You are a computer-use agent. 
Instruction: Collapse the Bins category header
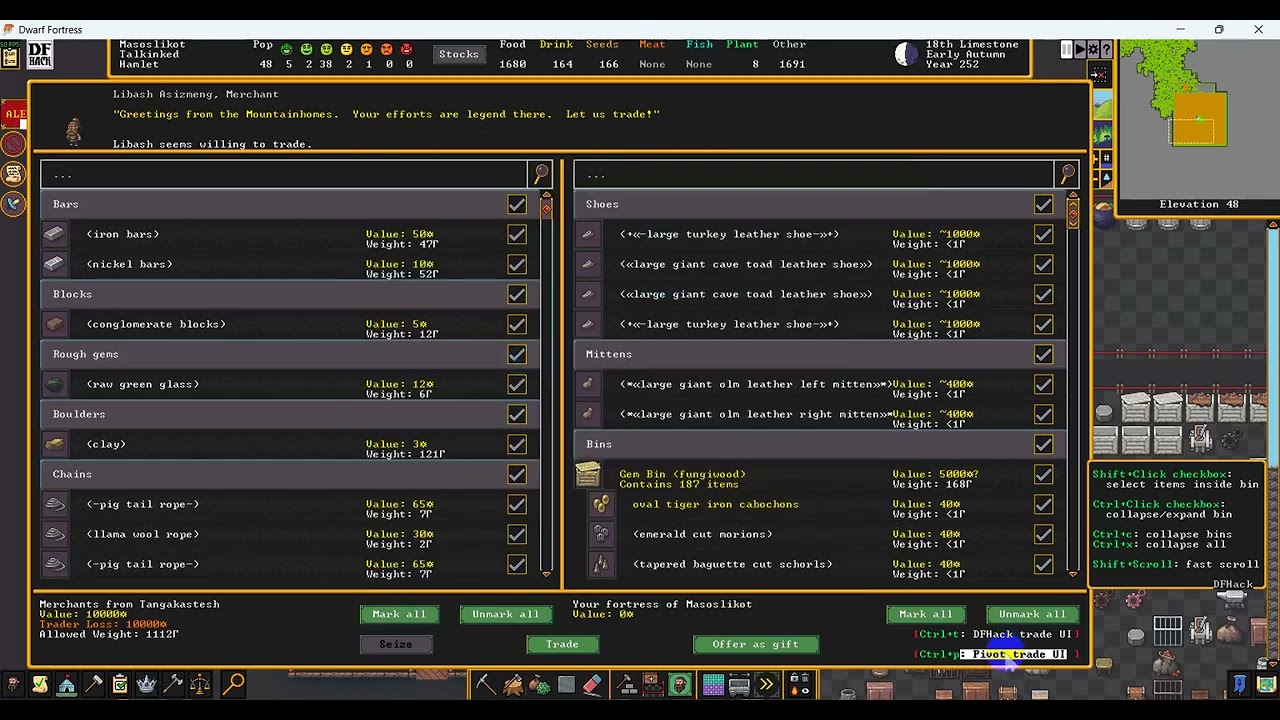(820, 444)
